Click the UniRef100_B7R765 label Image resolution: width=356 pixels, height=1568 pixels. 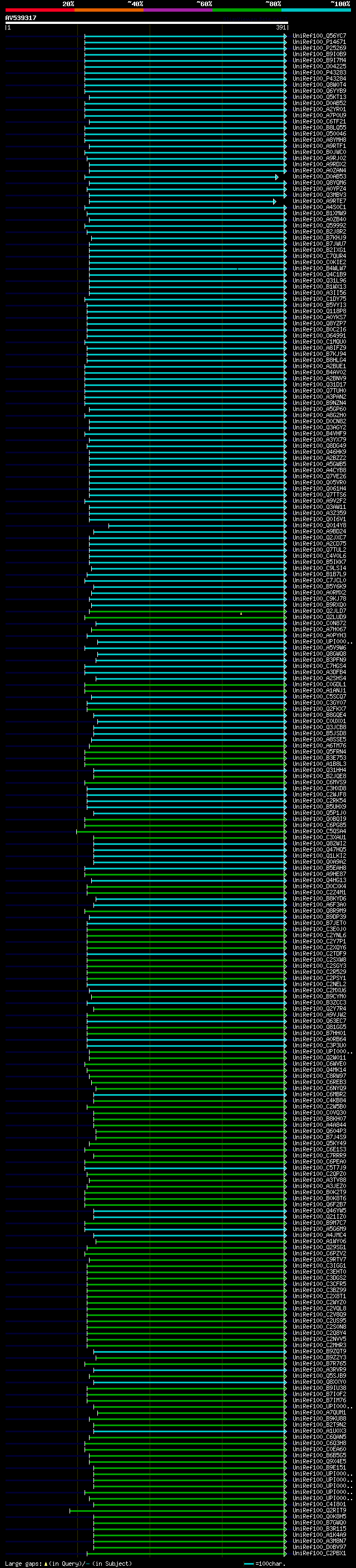319,1363
